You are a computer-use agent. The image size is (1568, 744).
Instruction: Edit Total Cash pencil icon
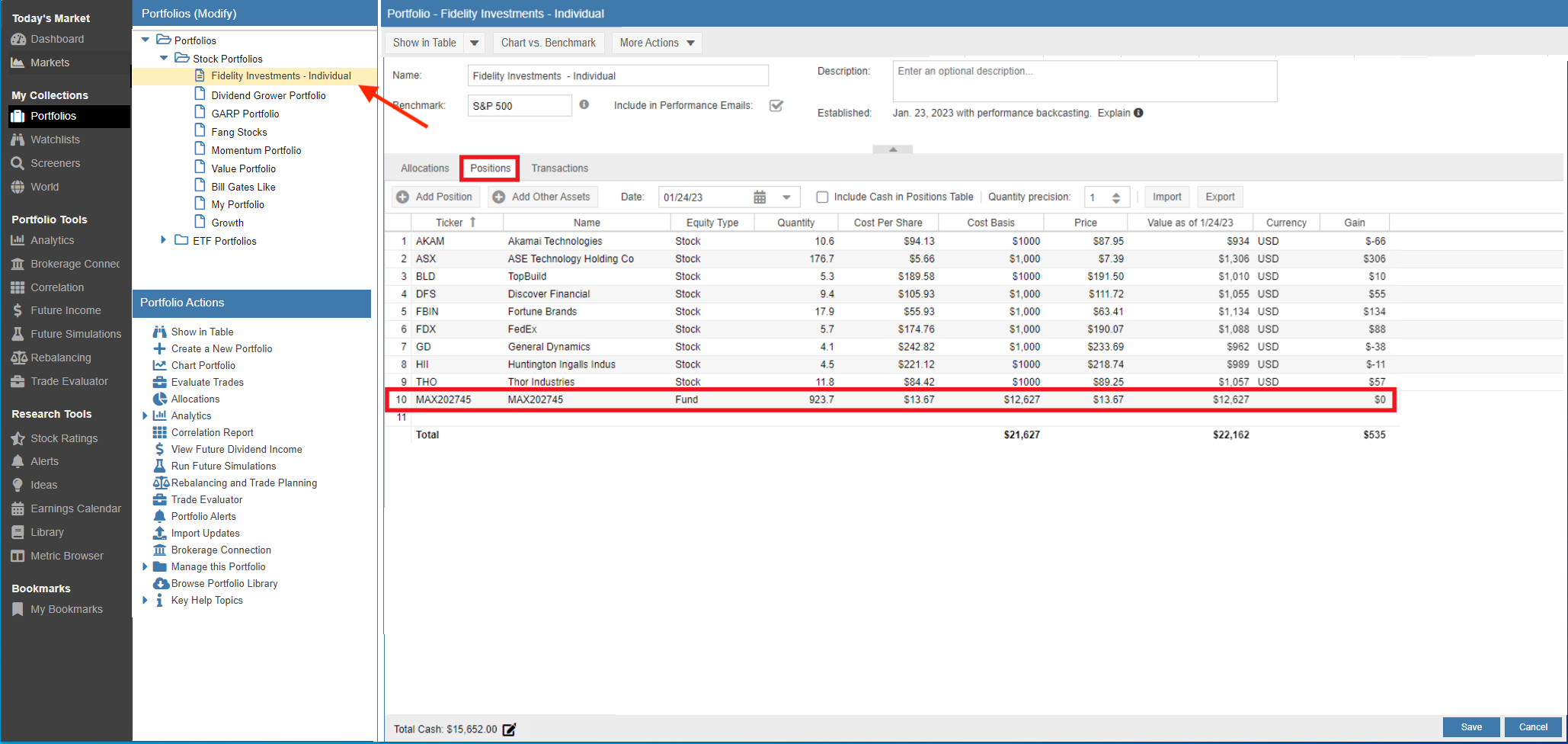pyautogui.click(x=509, y=730)
